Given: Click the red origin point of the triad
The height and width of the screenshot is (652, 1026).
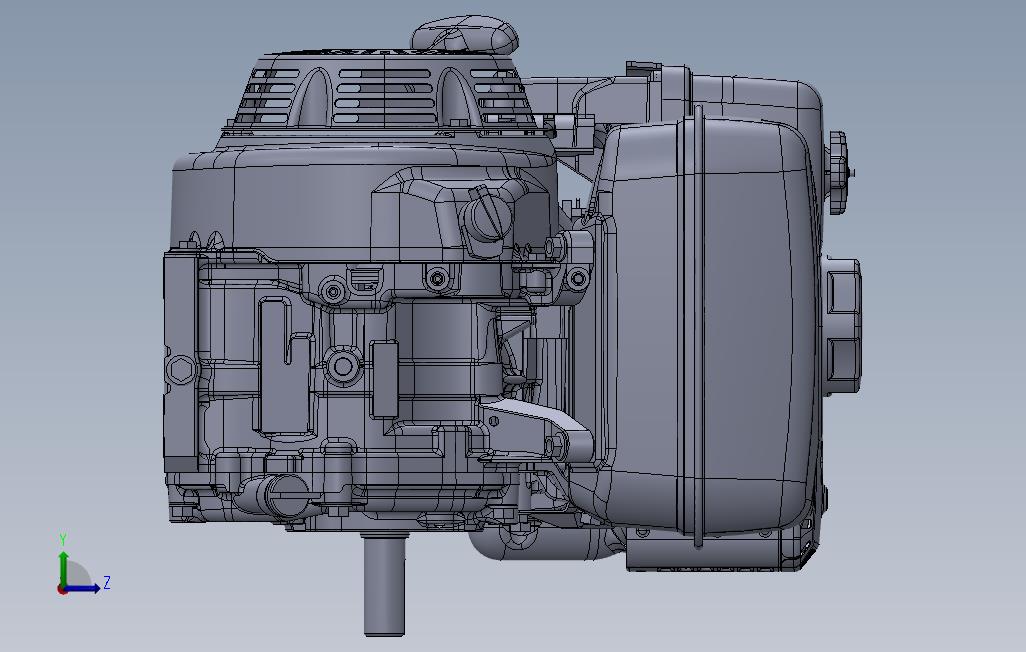Looking at the screenshot, I should pyautogui.click(x=62, y=589).
